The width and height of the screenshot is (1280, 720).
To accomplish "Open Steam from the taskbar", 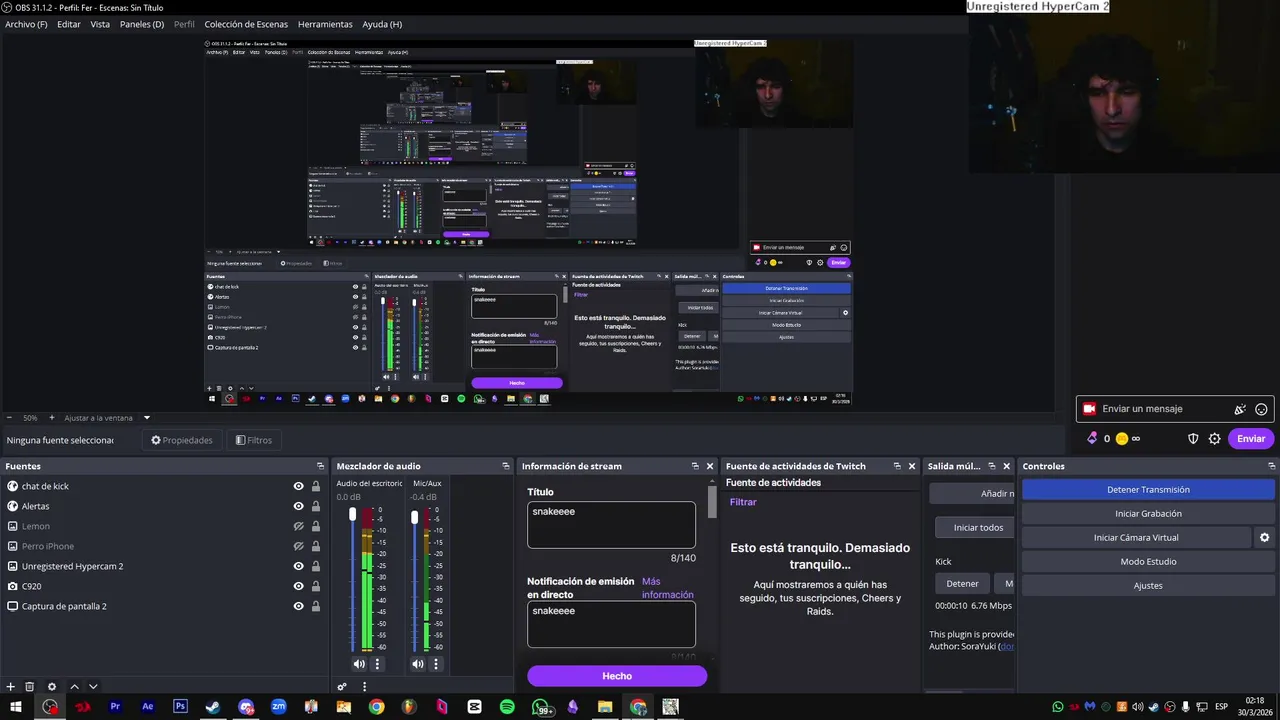I will point(213,707).
